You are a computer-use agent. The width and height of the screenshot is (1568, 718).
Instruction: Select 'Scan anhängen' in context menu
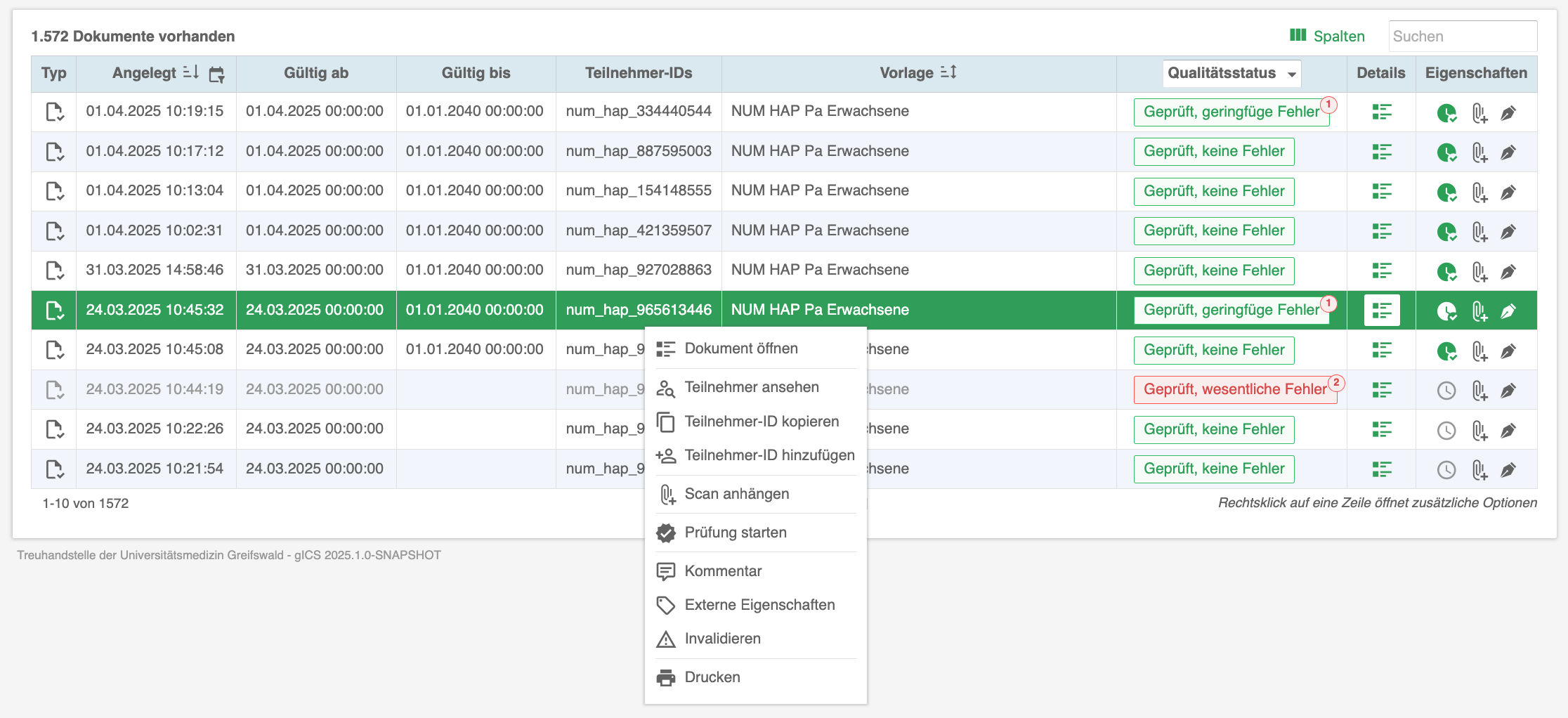pos(755,494)
